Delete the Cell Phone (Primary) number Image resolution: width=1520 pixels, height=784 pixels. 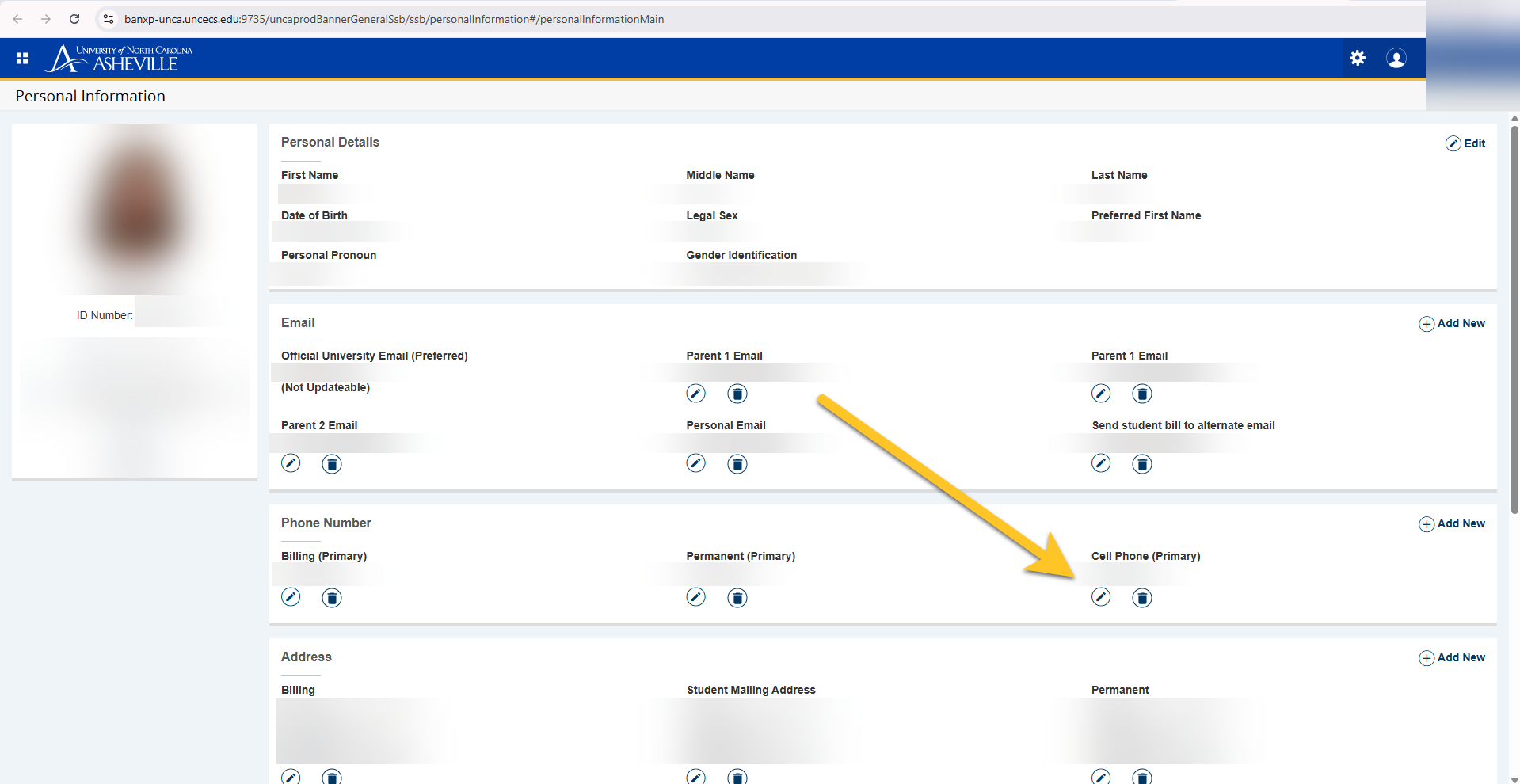1141,598
